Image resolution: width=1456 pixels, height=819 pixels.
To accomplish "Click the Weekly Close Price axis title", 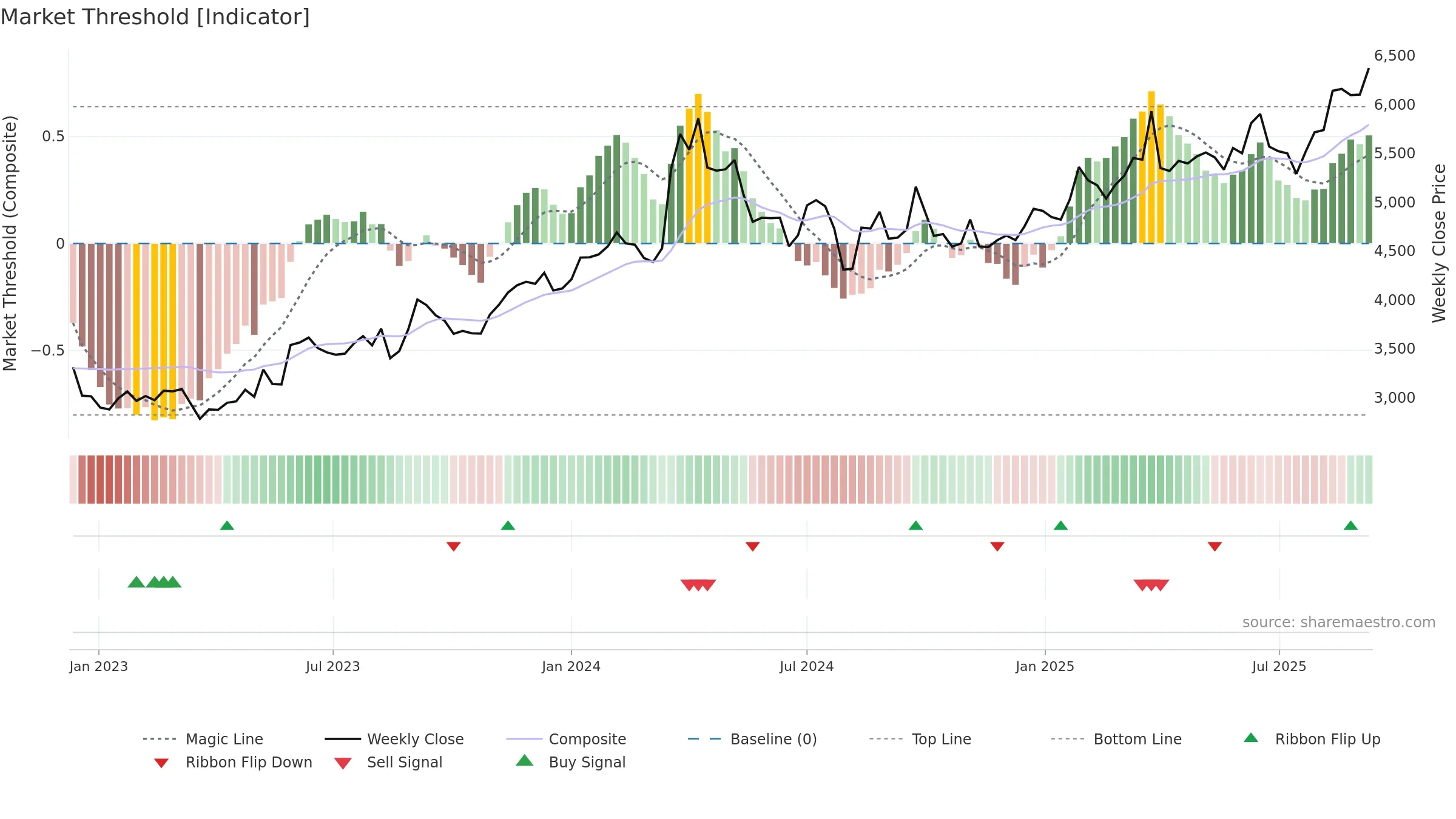I will click(1439, 243).
